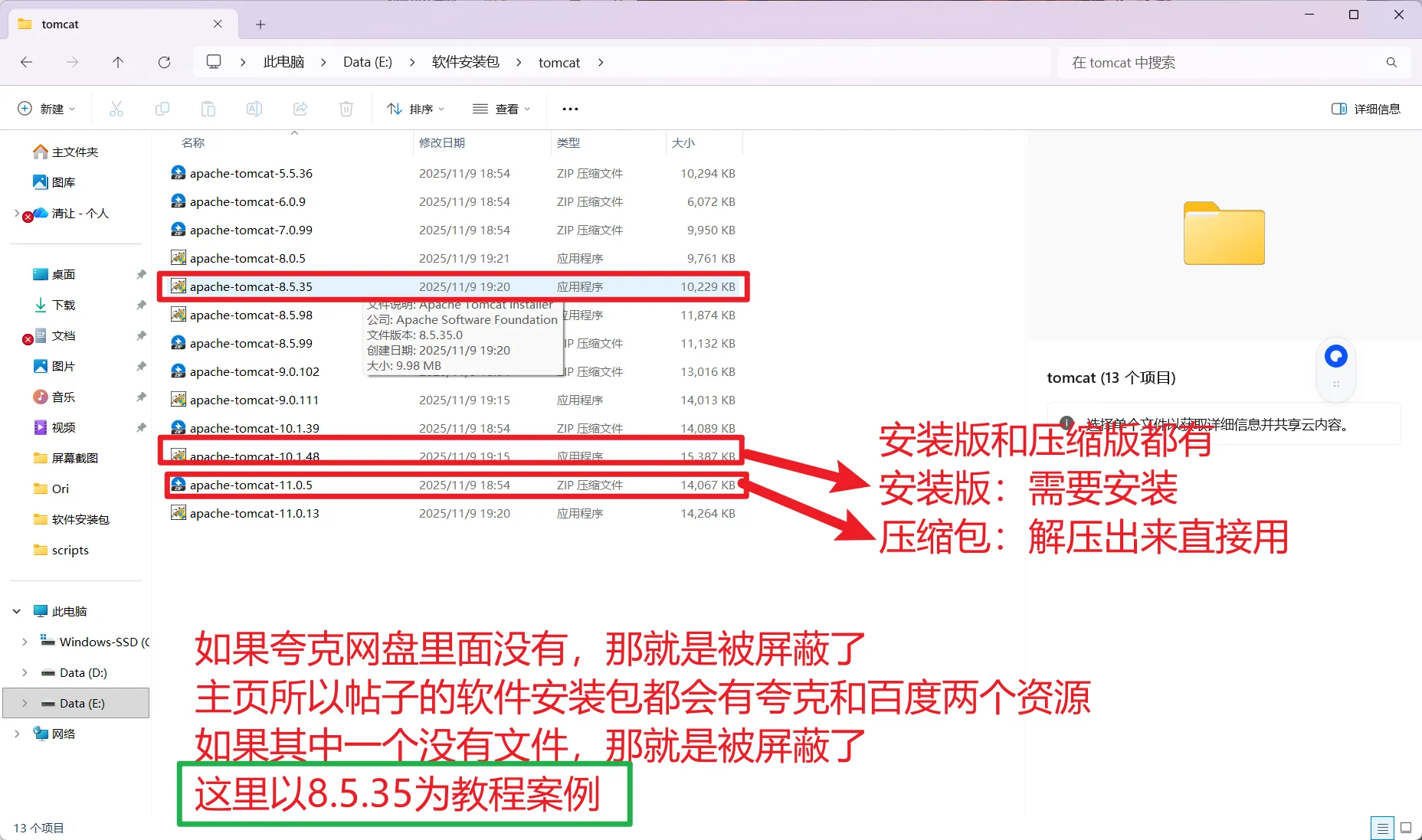Click the apache-tomcat-11.0.13 installer icon

coord(179,513)
